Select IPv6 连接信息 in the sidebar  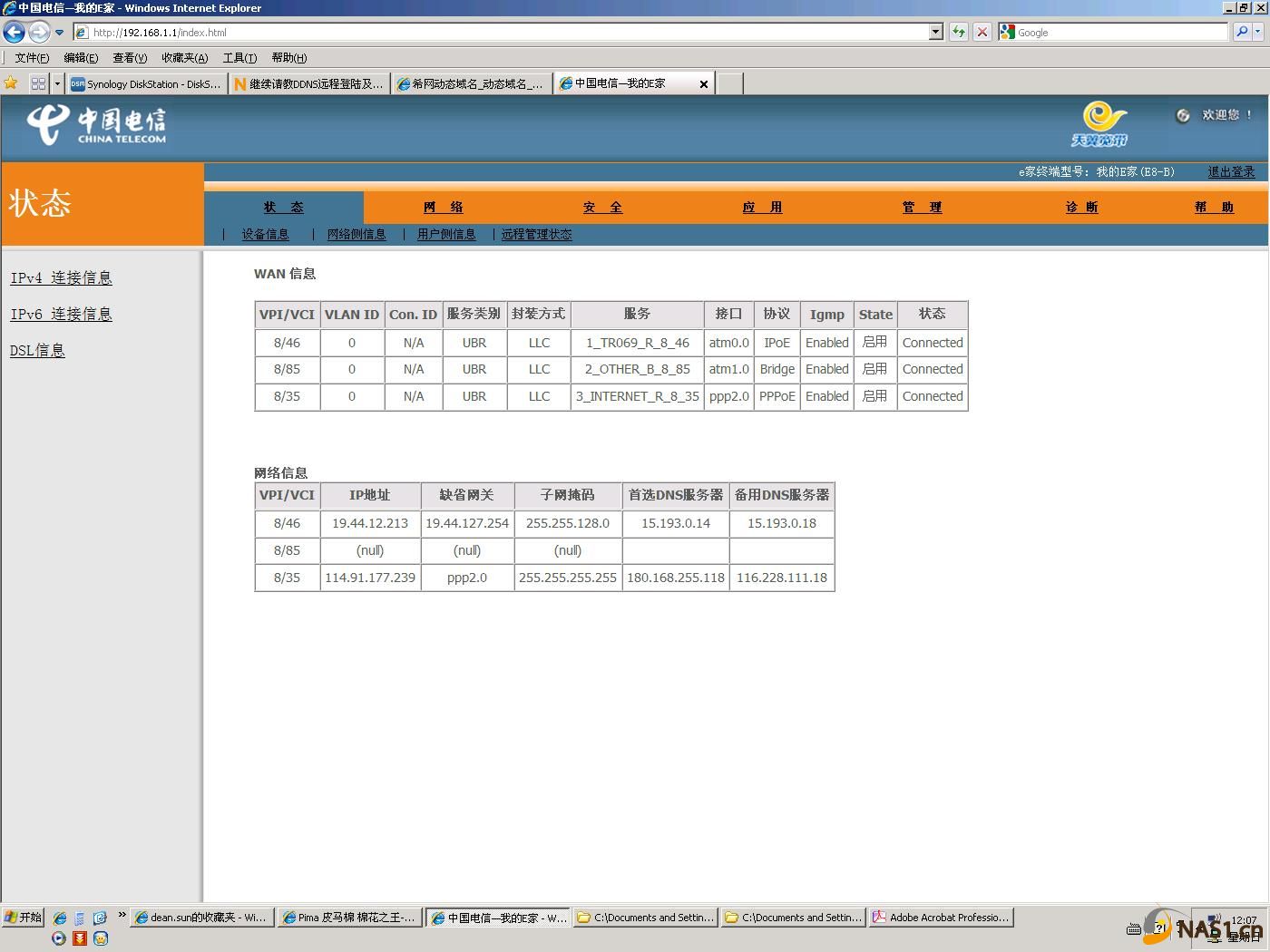coord(62,315)
